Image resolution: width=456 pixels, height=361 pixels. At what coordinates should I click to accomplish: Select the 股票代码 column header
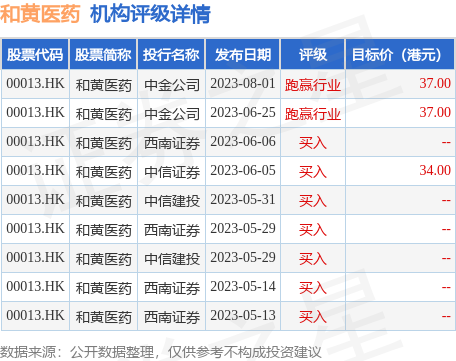point(35,55)
